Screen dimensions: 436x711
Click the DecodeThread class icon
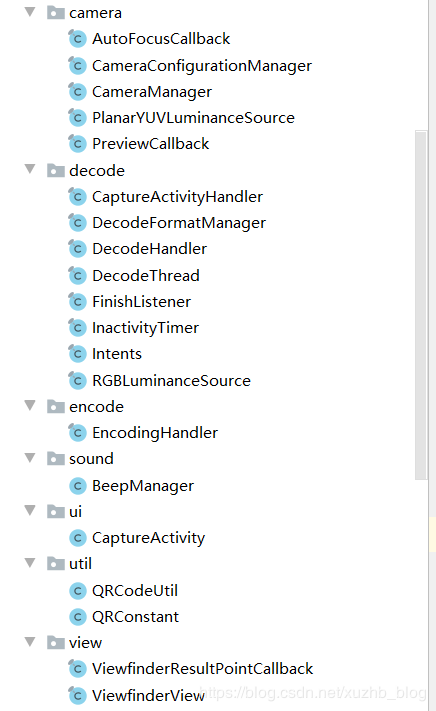click(77, 276)
